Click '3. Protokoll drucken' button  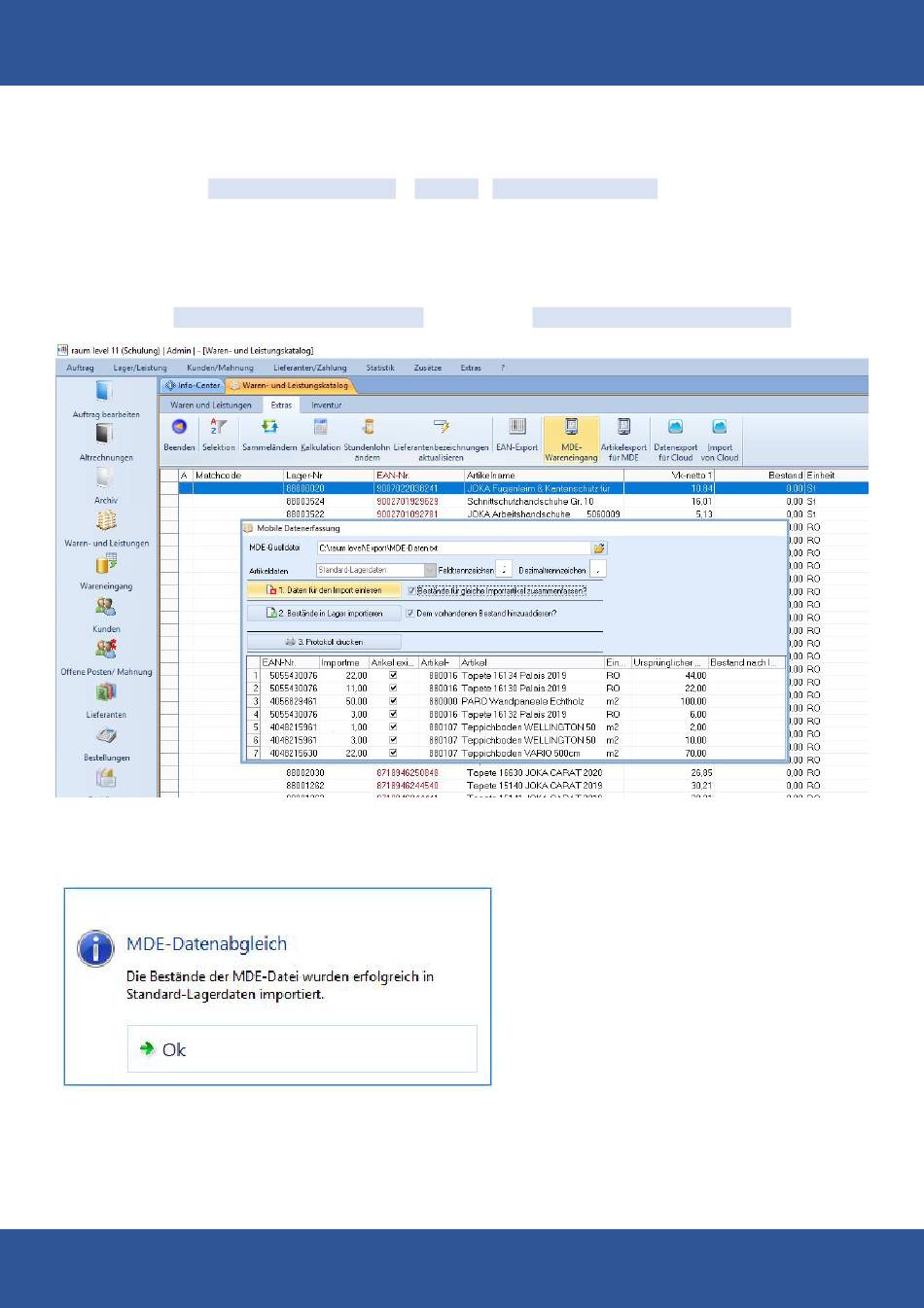(324, 642)
